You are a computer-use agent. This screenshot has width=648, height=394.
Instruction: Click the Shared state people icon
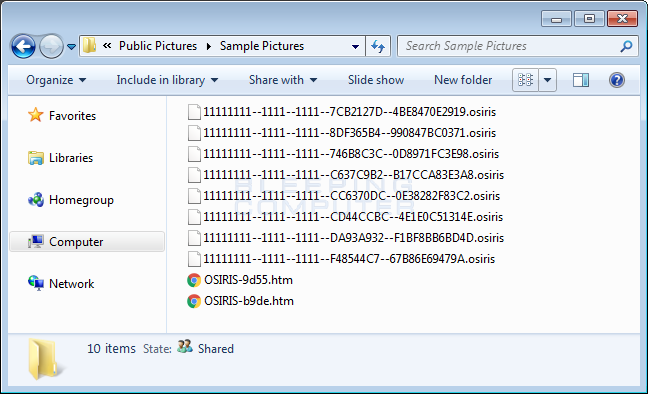pyautogui.click(x=185, y=346)
